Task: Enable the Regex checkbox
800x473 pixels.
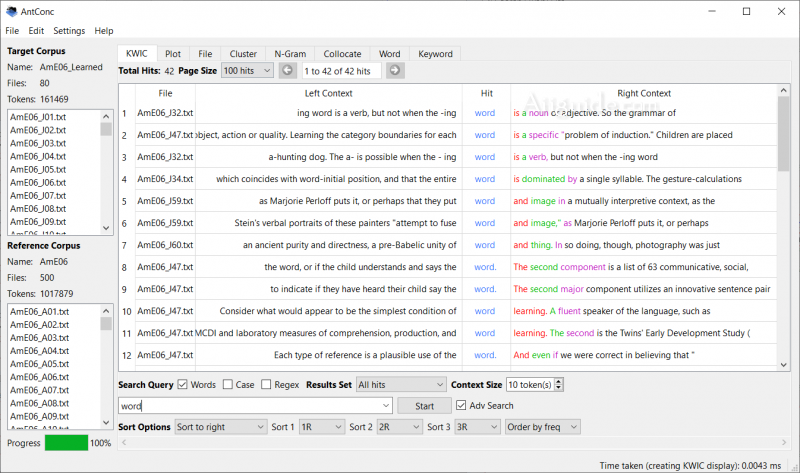Action: point(266,384)
